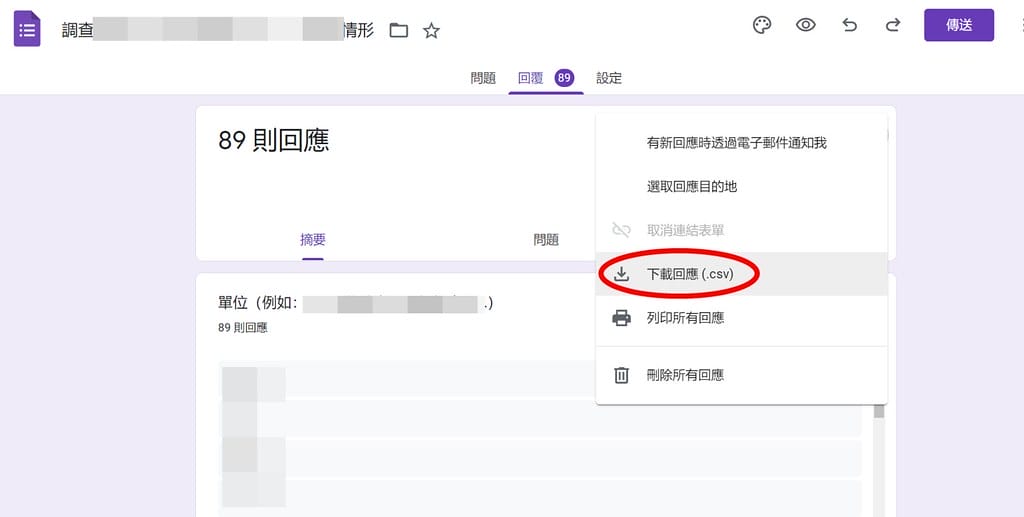Click the download arrow icon
This screenshot has width=1024, height=517.
point(621,274)
